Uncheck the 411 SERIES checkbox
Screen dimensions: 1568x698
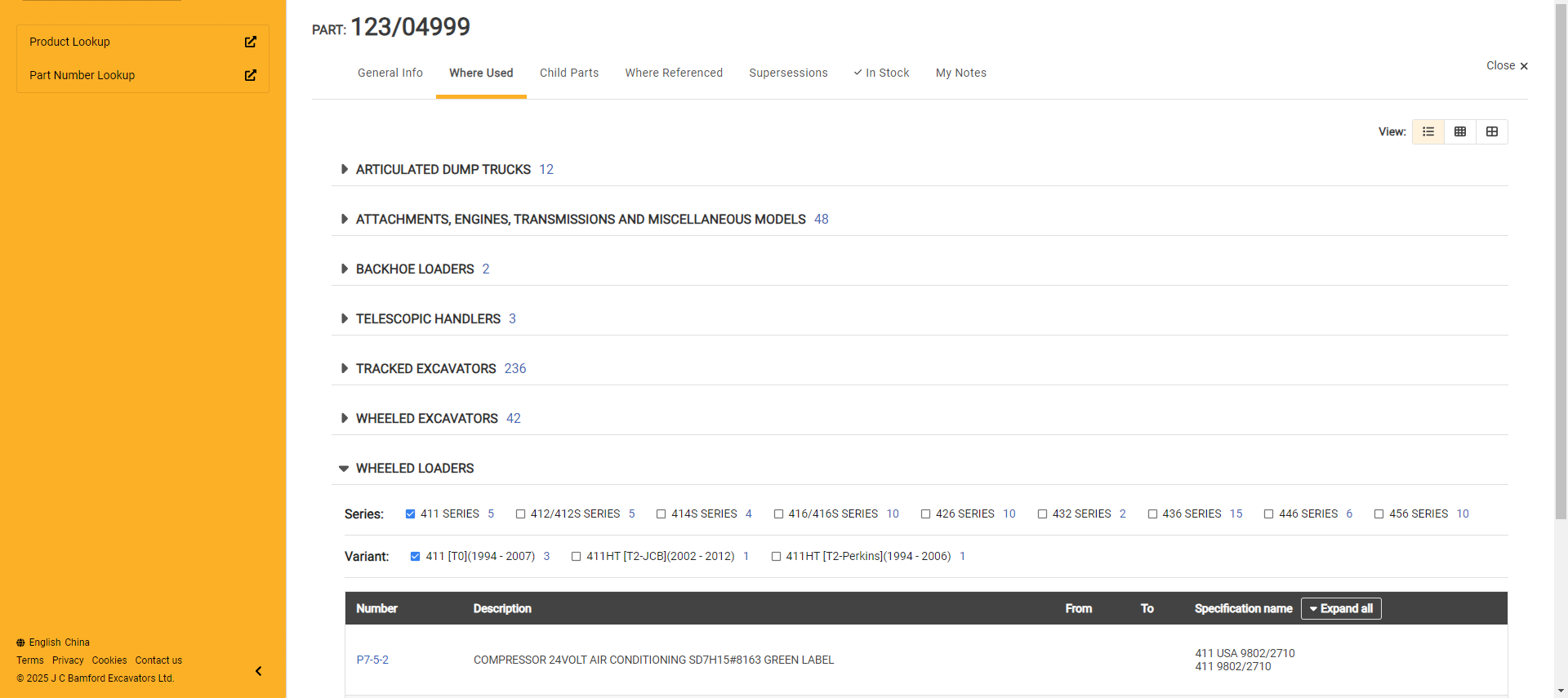coord(410,514)
